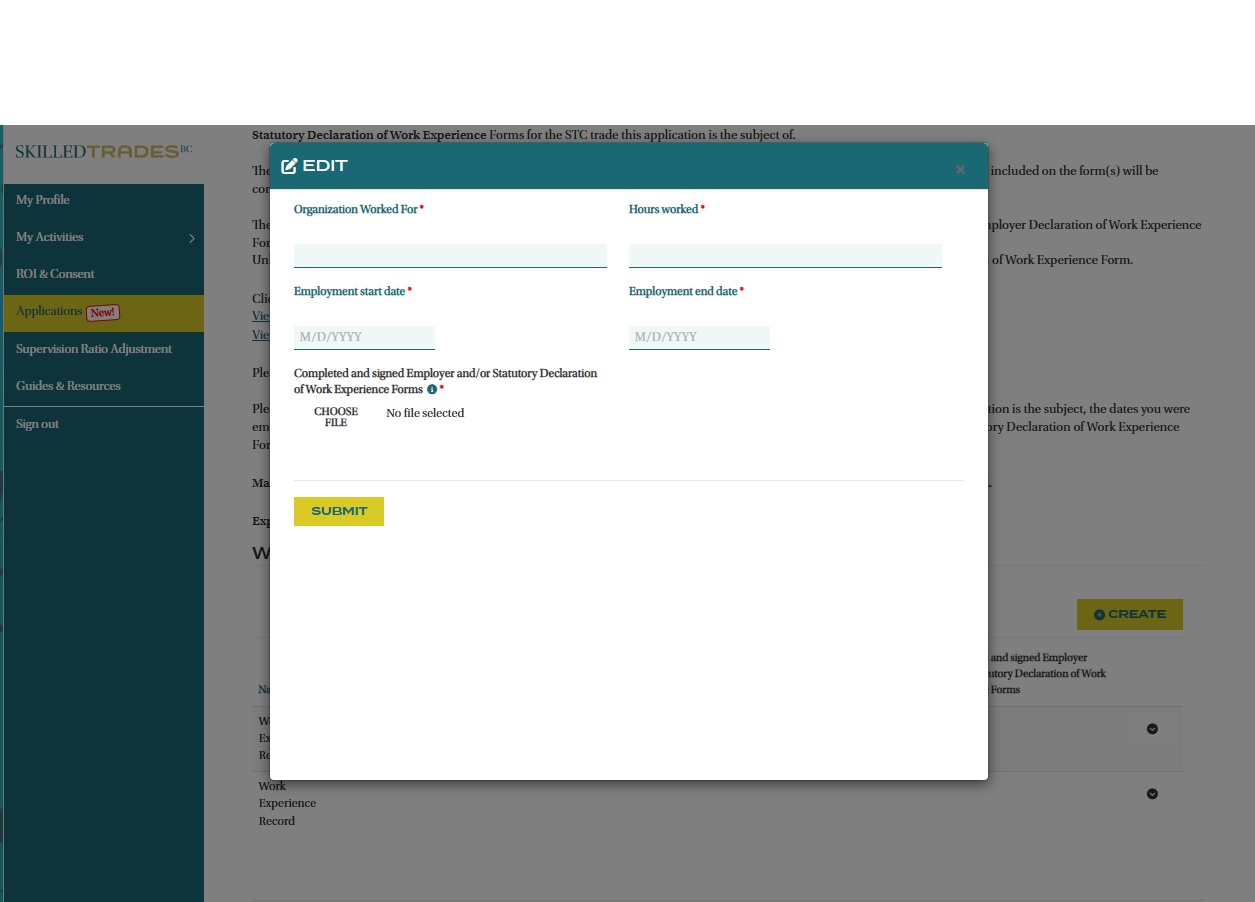Go to ROI & Consent page
Screen dimensions: 1255x902
55,274
